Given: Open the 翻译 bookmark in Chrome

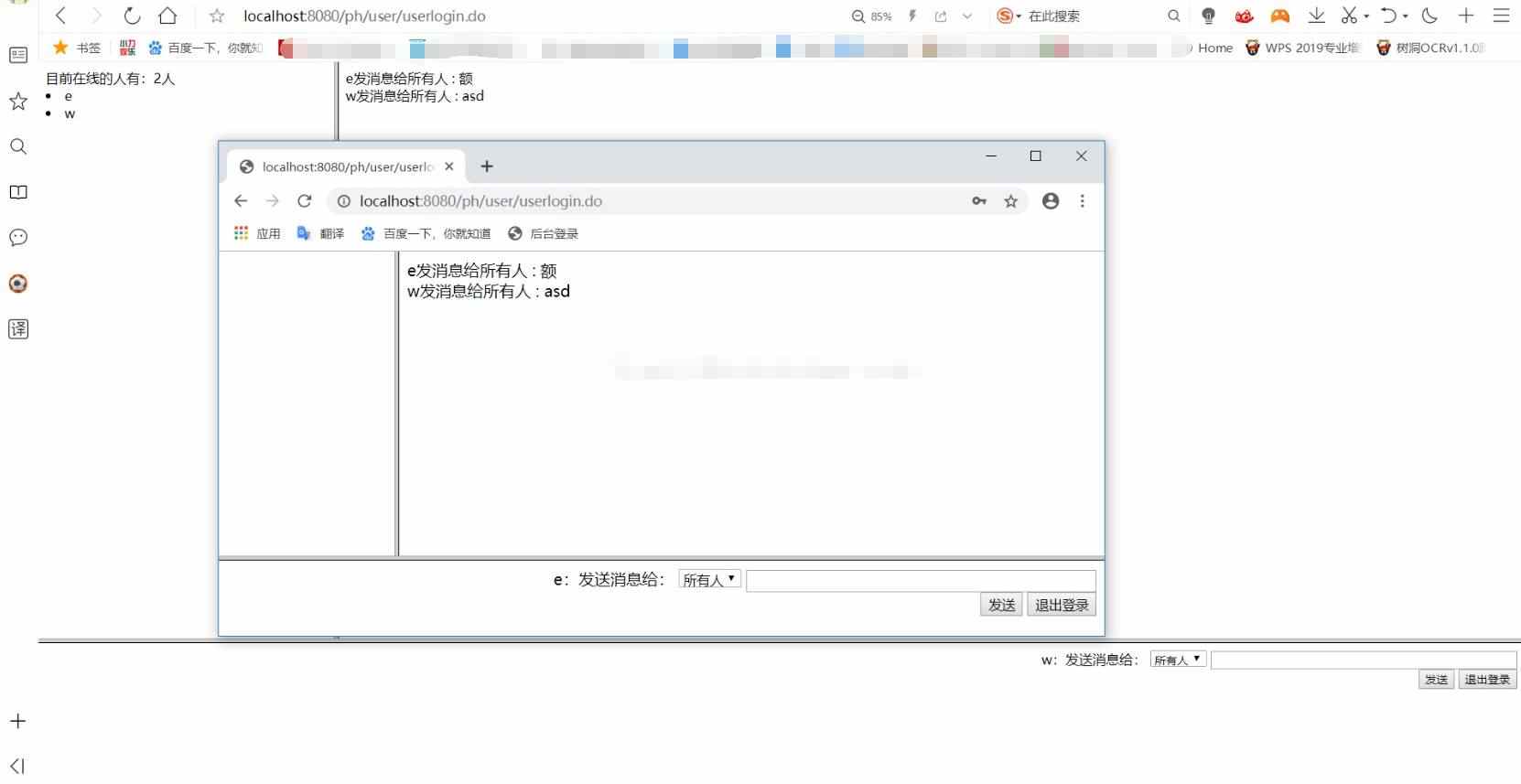Looking at the screenshot, I should 320,233.
